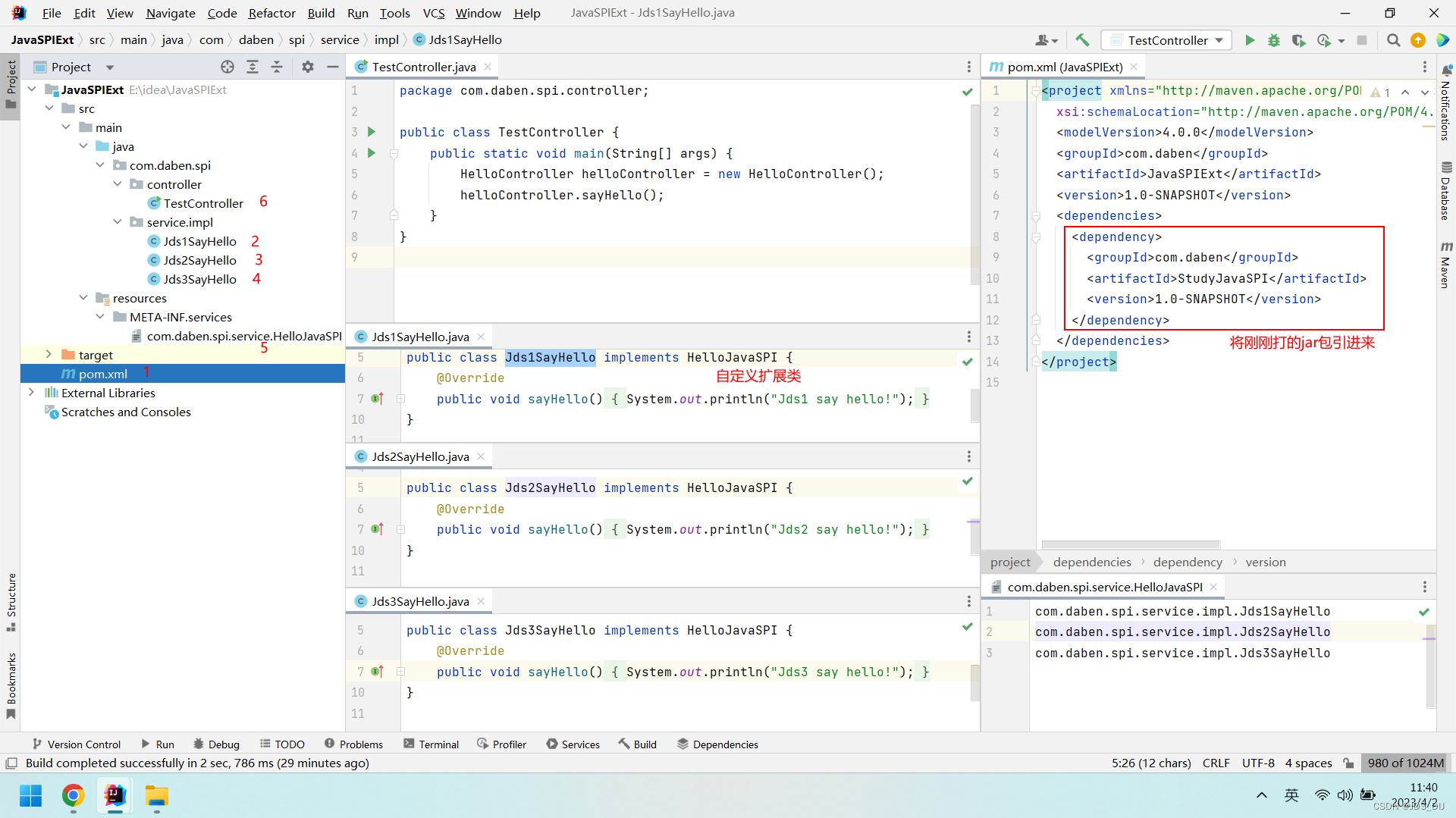This screenshot has height=818, width=1456.
Task: Run the TestController application
Action: (1250, 40)
